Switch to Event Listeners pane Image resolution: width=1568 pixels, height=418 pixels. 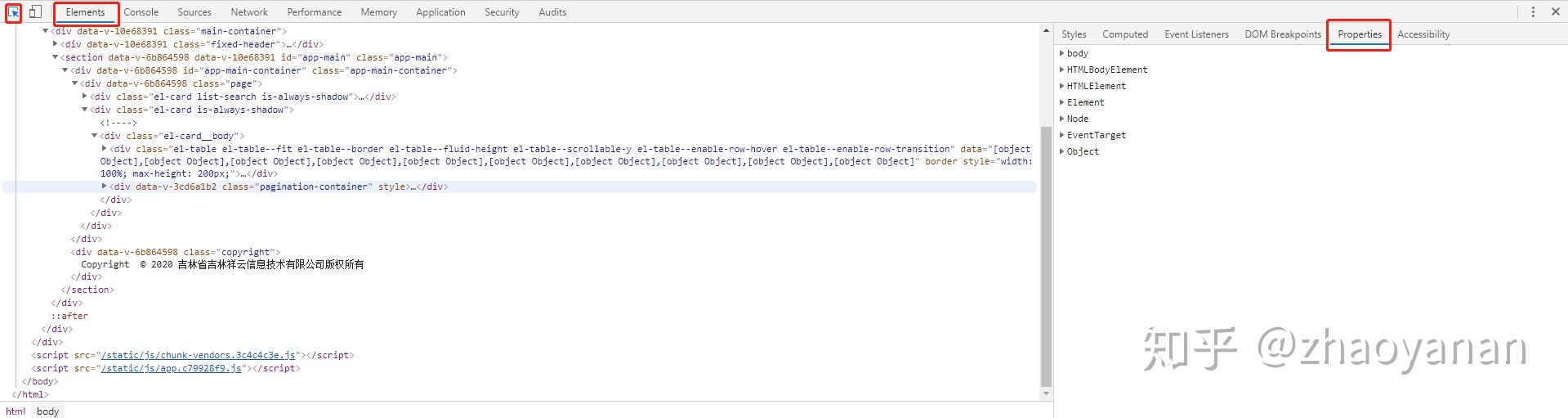[1196, 34]
